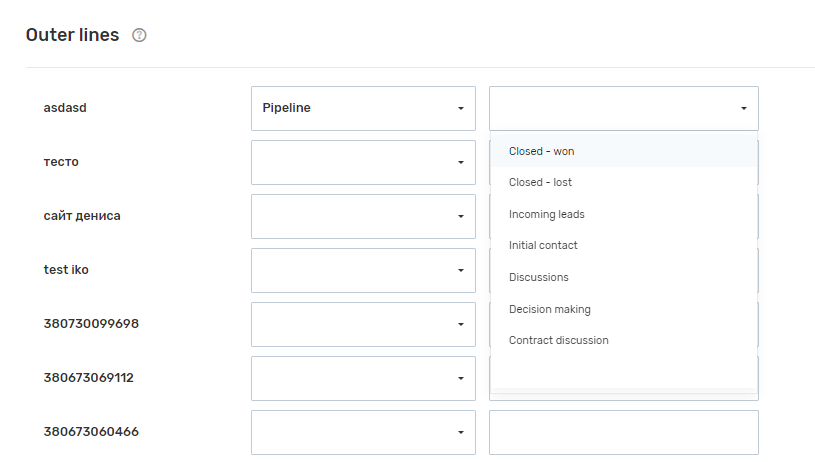The width and height of the screenshot is (815, 462).
Task: Select Contract discussion option
Action: click(558, 340)
